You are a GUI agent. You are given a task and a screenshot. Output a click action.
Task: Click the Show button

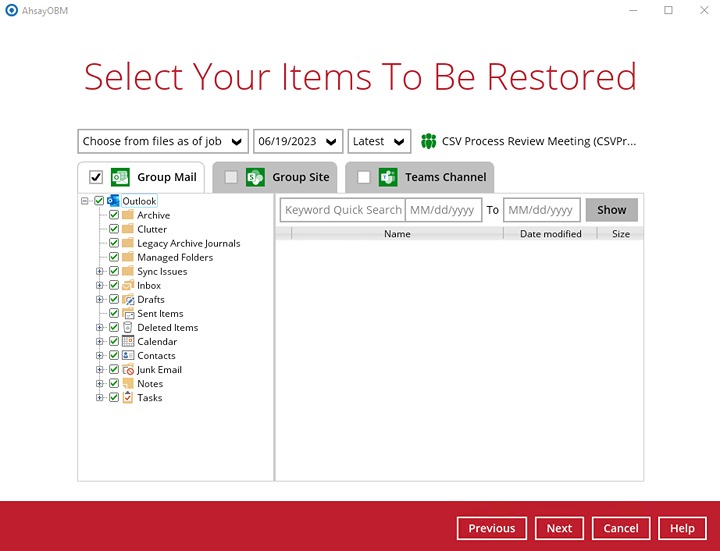pyautogui.click(x=611, y=210)
